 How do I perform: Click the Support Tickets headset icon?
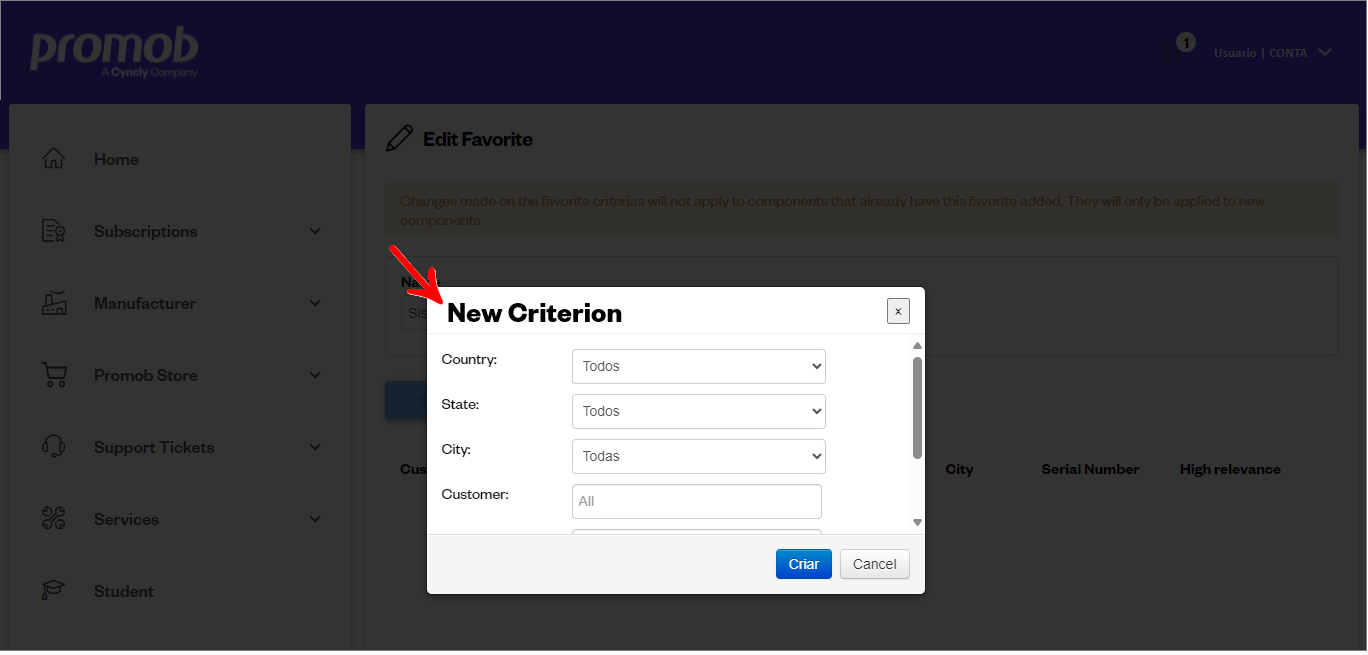pyautogui.click(x=54, y=447)
